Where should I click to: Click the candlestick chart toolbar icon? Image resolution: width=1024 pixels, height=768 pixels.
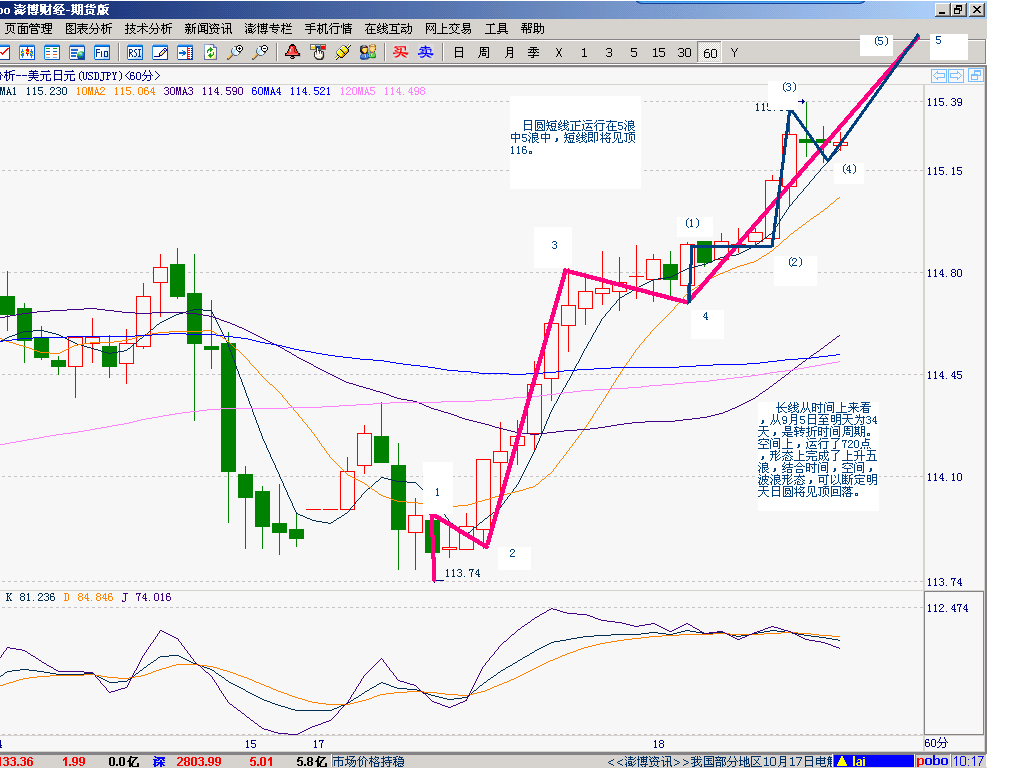tap(27, 52)
